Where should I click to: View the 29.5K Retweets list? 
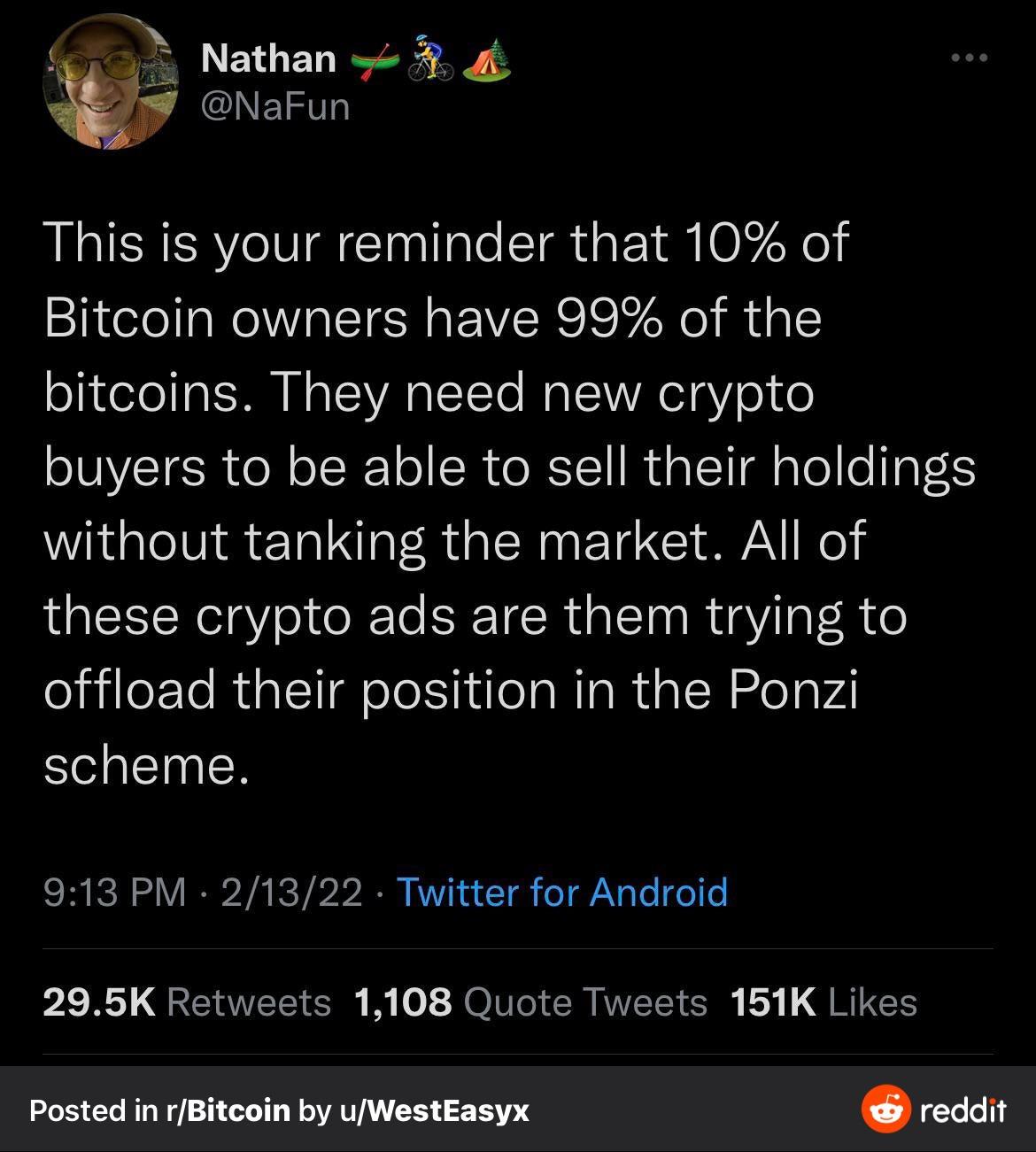(186, 1002)
